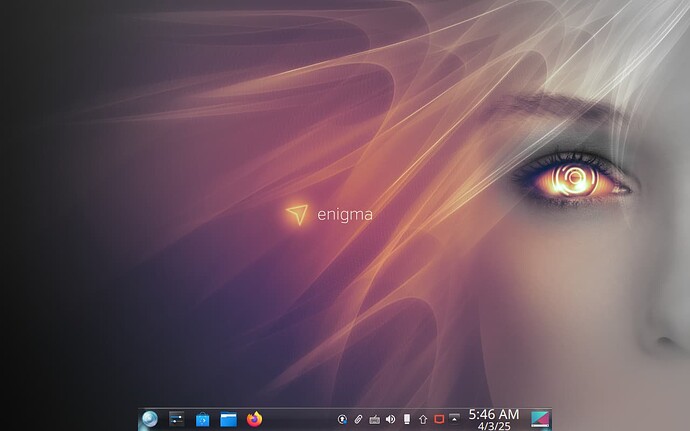690x431 pixels.
Task: Click the removable device tray icon
Action: [407, 419]
